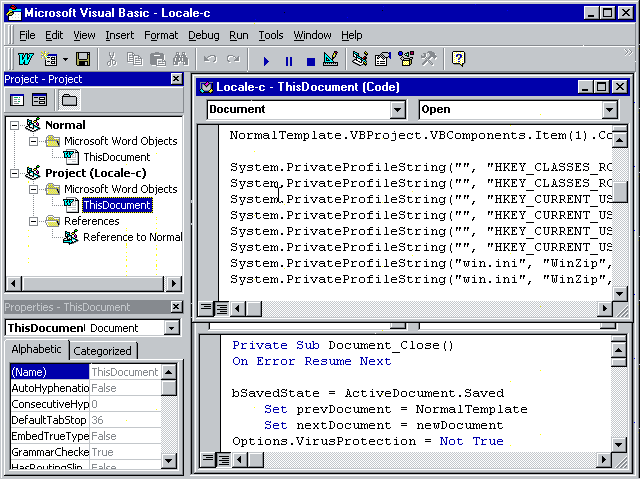The height and width of the screenshot is (480, 640).
Task: Click right arrow of Project panel horizontal scrollbar
Action: 174,283
